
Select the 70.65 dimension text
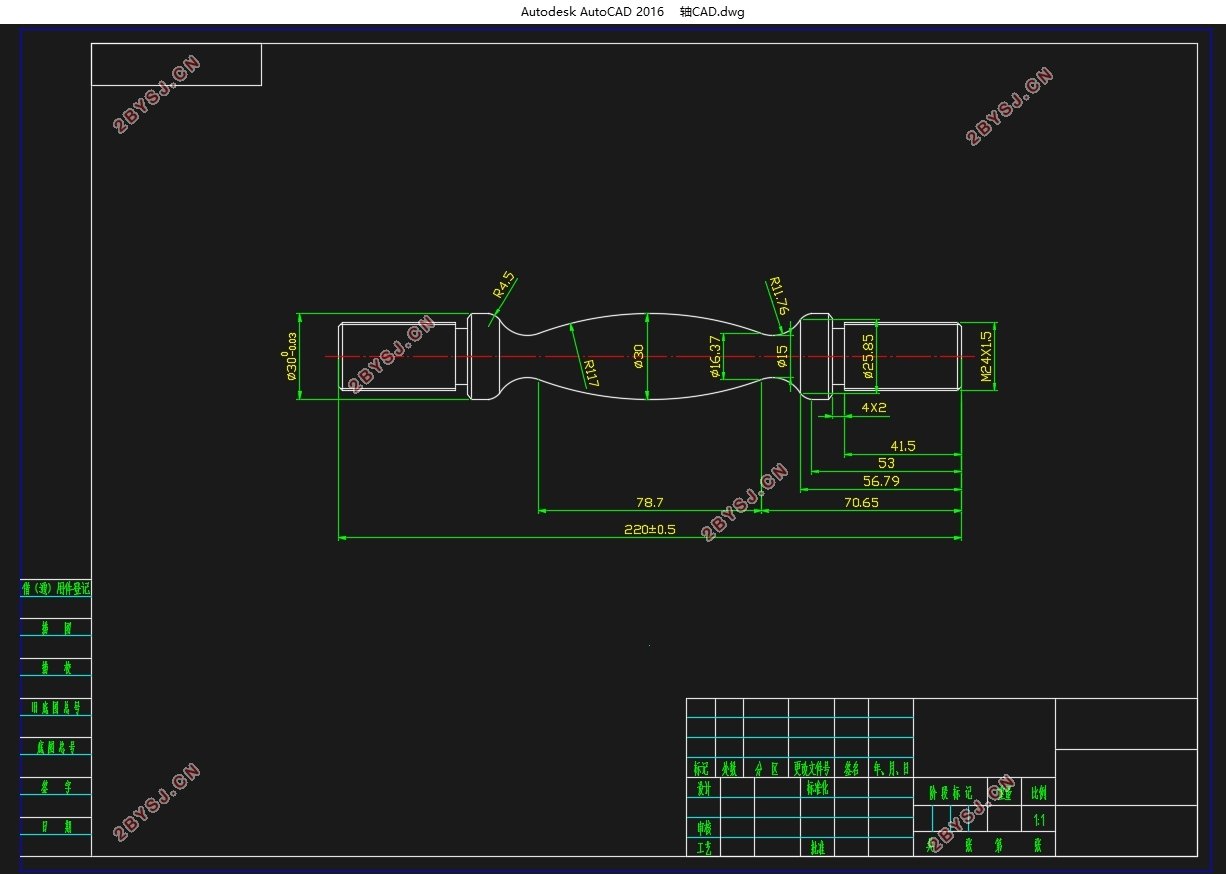(x=861, y=502)
